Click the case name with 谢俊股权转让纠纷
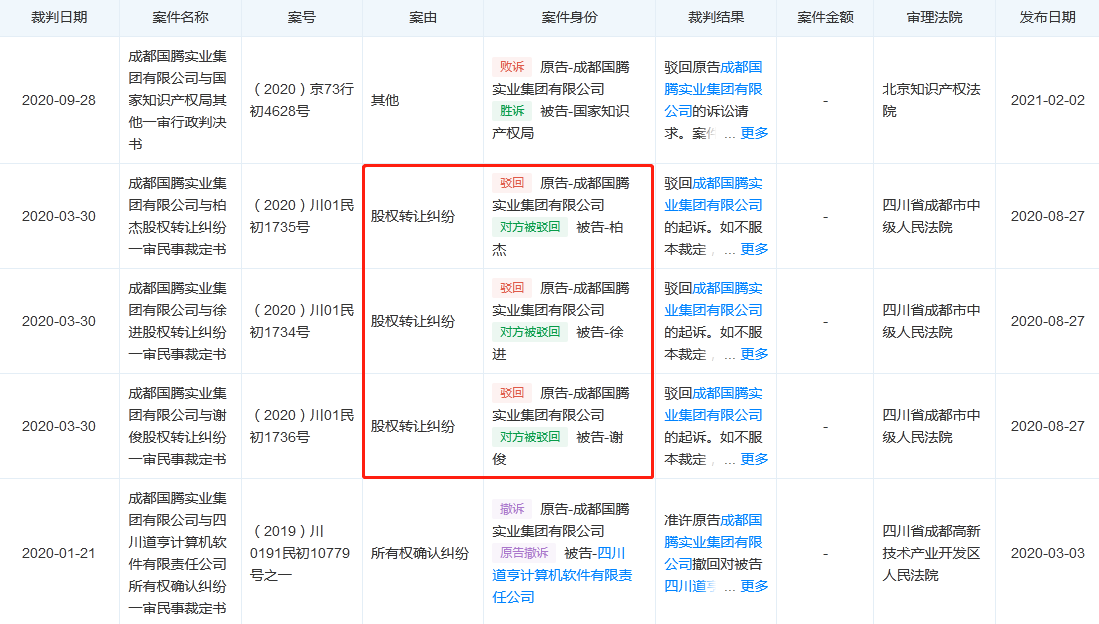Screen dimensions: 1099x624 click(x=177, y=426)
